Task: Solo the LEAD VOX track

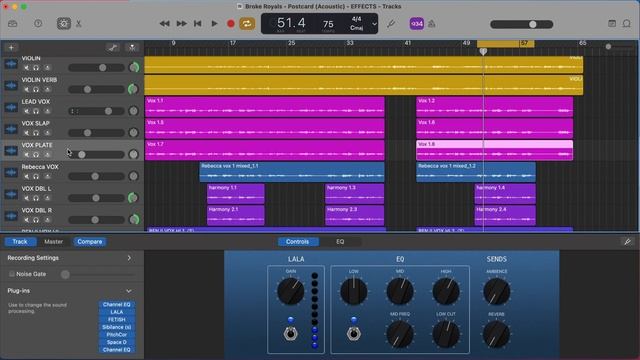Action: point(36,111)
